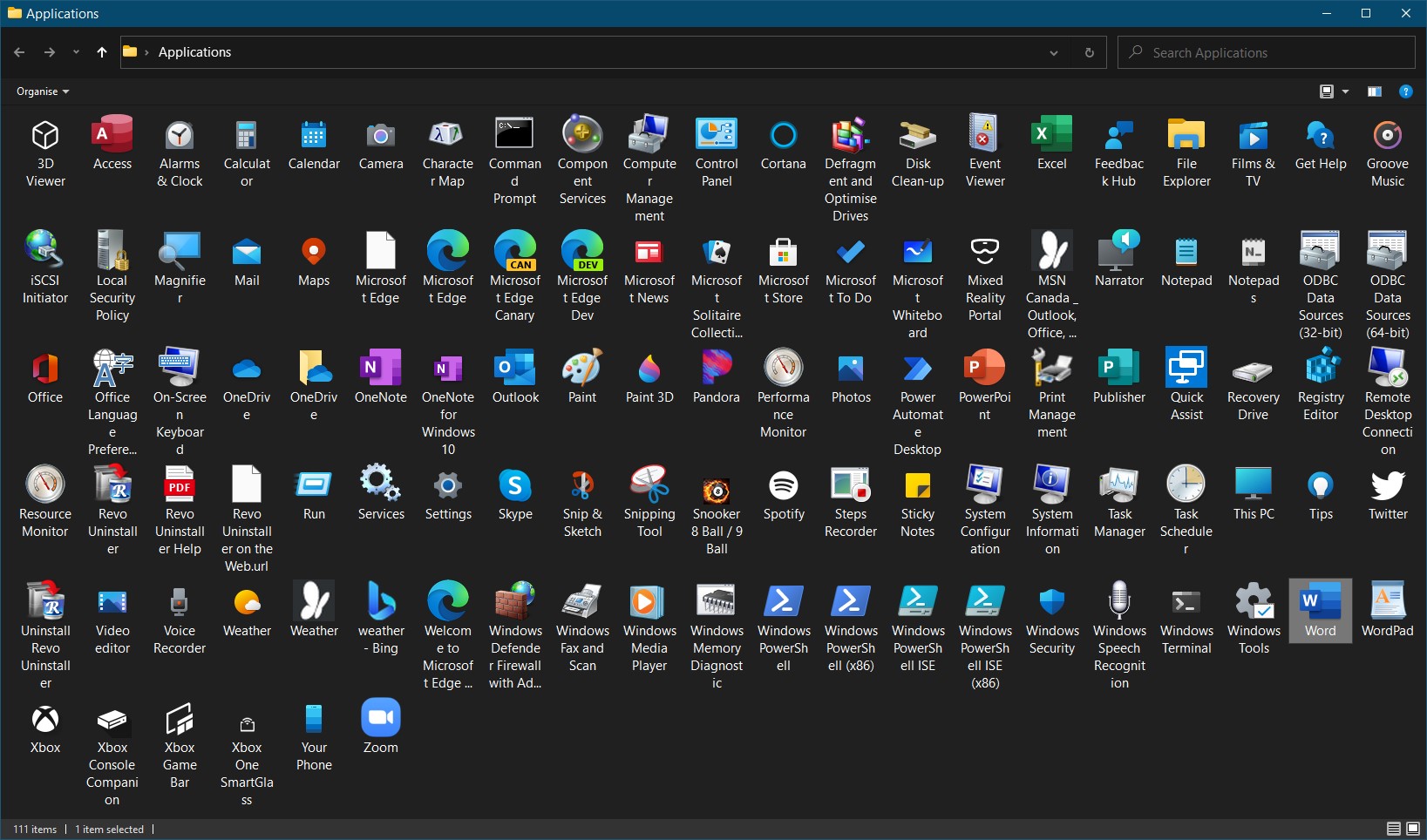Select the WordPad icon

tap(1388, 602)
